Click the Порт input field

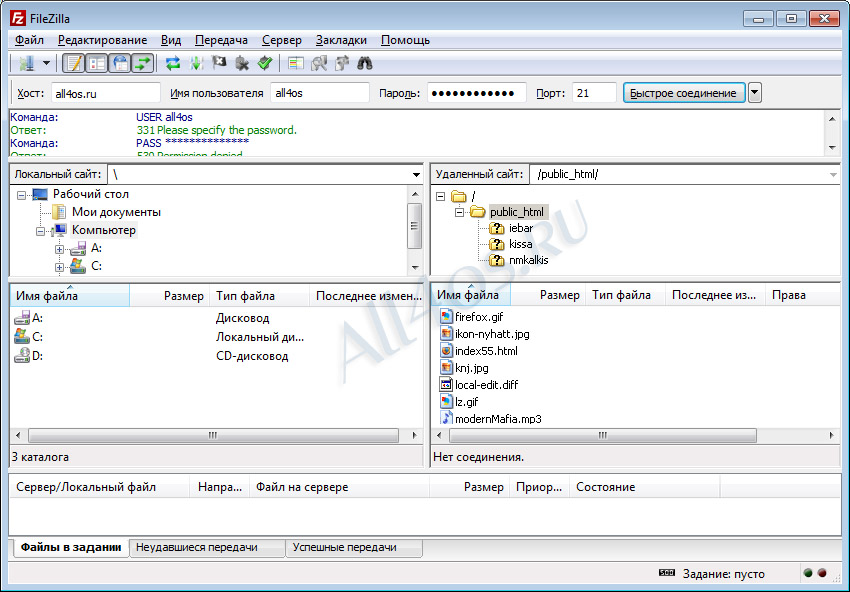[594, 93]
